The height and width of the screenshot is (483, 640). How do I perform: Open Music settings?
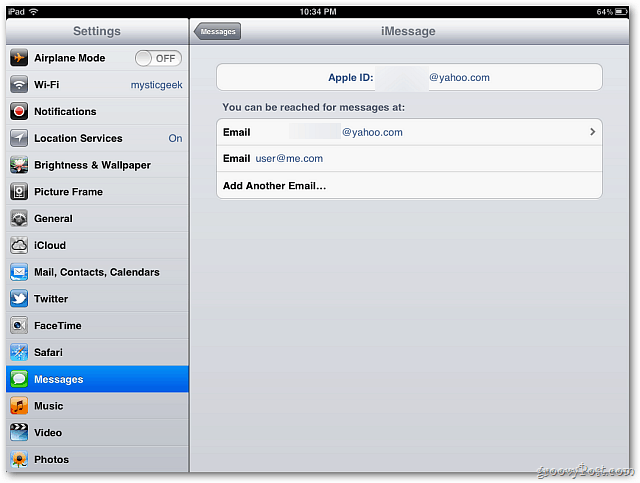pyautogui.click(x=97, y=406)
